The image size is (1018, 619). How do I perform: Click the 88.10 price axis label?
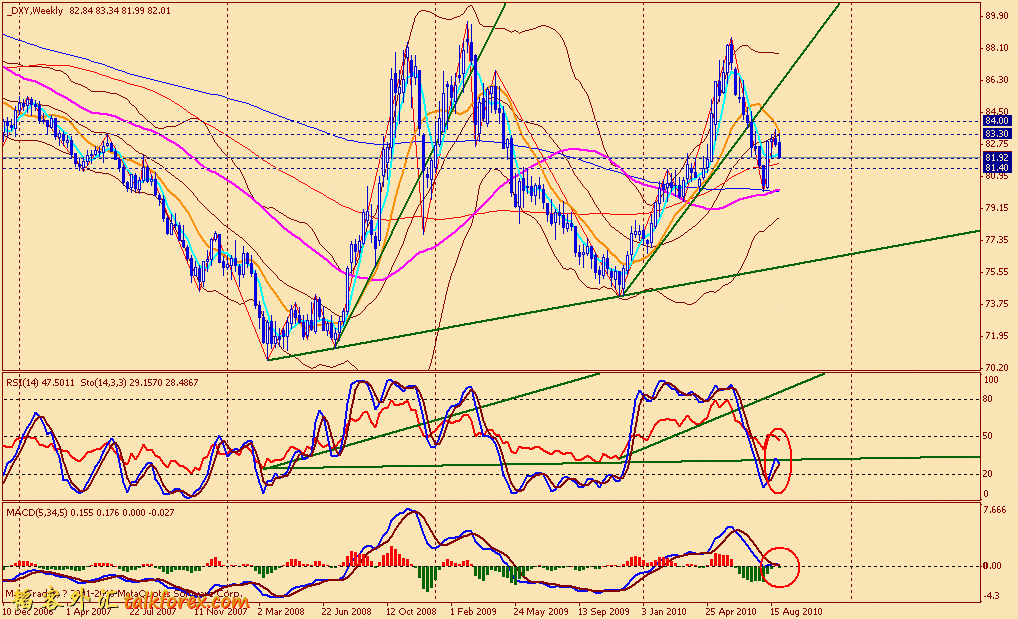point(997,48)
